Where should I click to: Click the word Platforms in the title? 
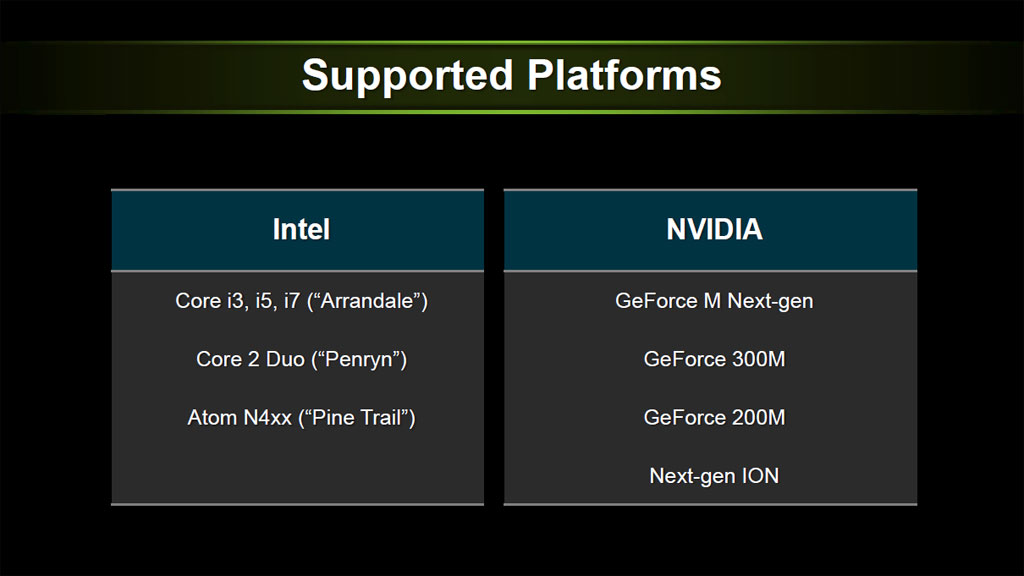pyautogui.click(x=624, y=76)
